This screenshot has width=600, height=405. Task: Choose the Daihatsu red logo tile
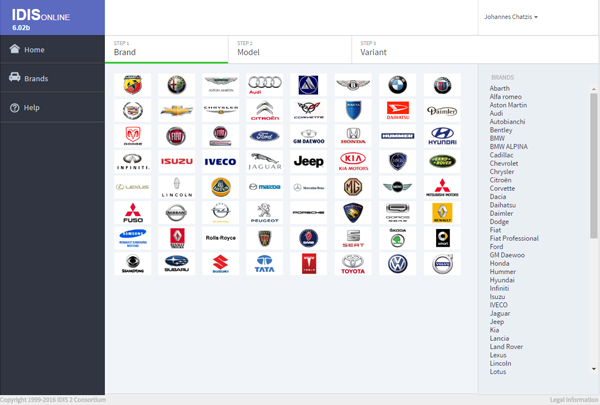click(397, 110)
